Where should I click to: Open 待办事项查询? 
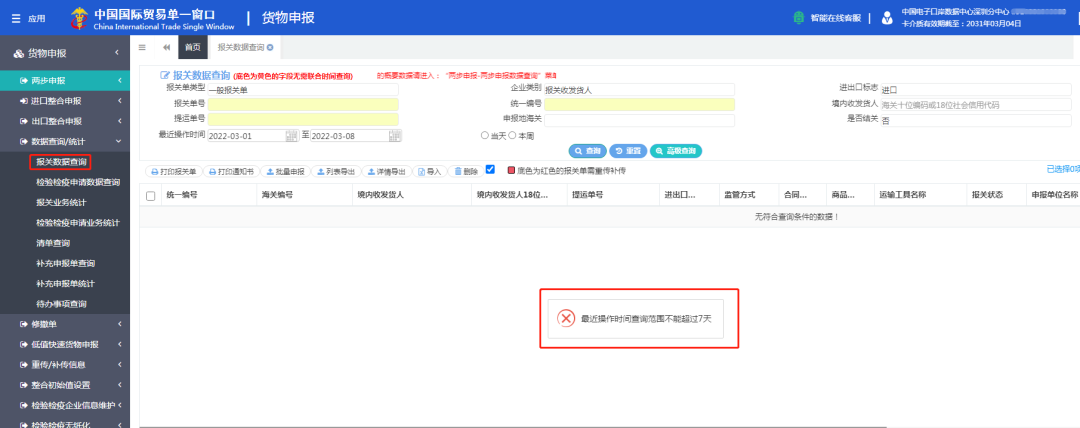coord(61,304)
